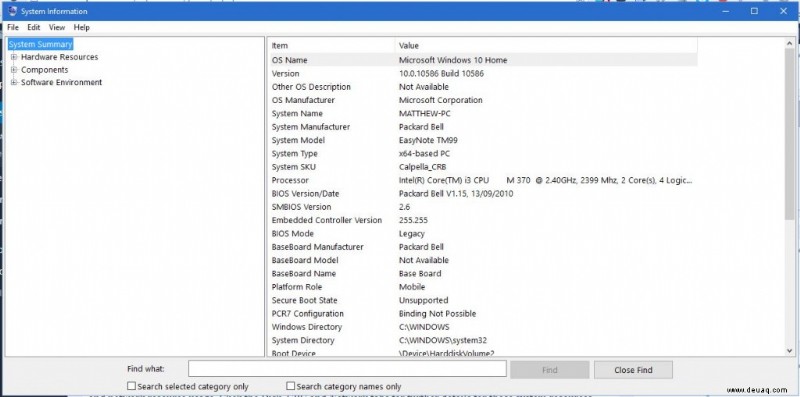Click the System Information title bar icon
Screen dimensions: 800x397
(13, 11)
